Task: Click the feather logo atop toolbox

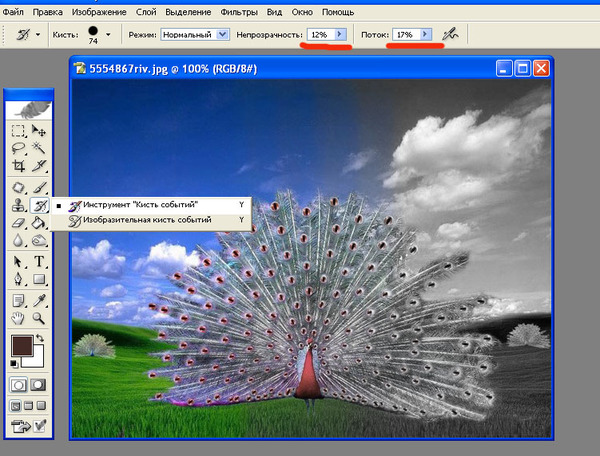Action: 29,110
